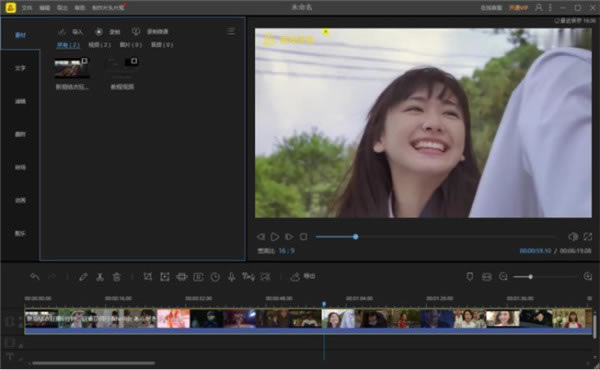Click the export button with the cloud icon

click(x=302, y=276)
